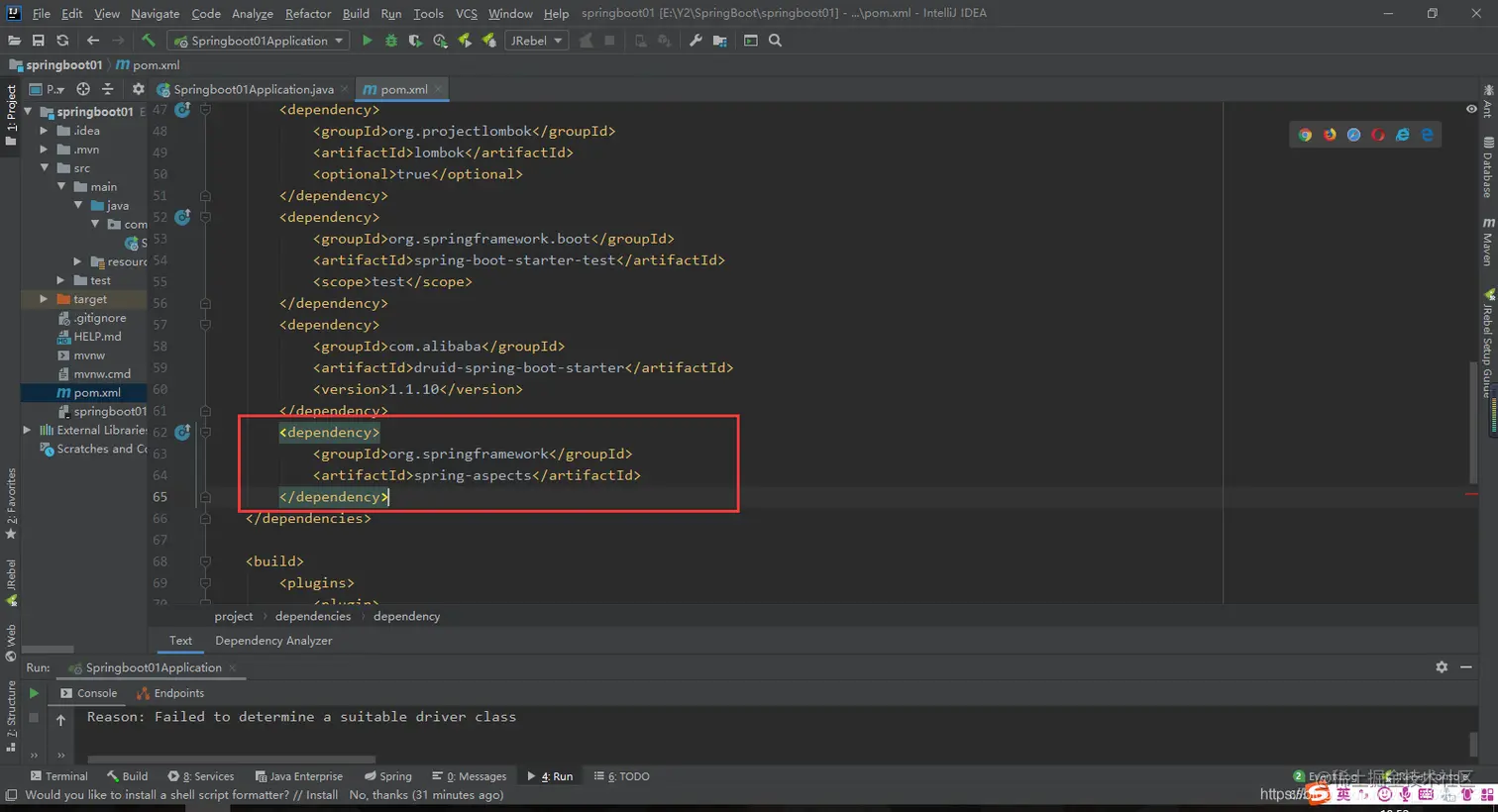
Task: Open settings with the wrench icon
Action: [x=695, y=41]
